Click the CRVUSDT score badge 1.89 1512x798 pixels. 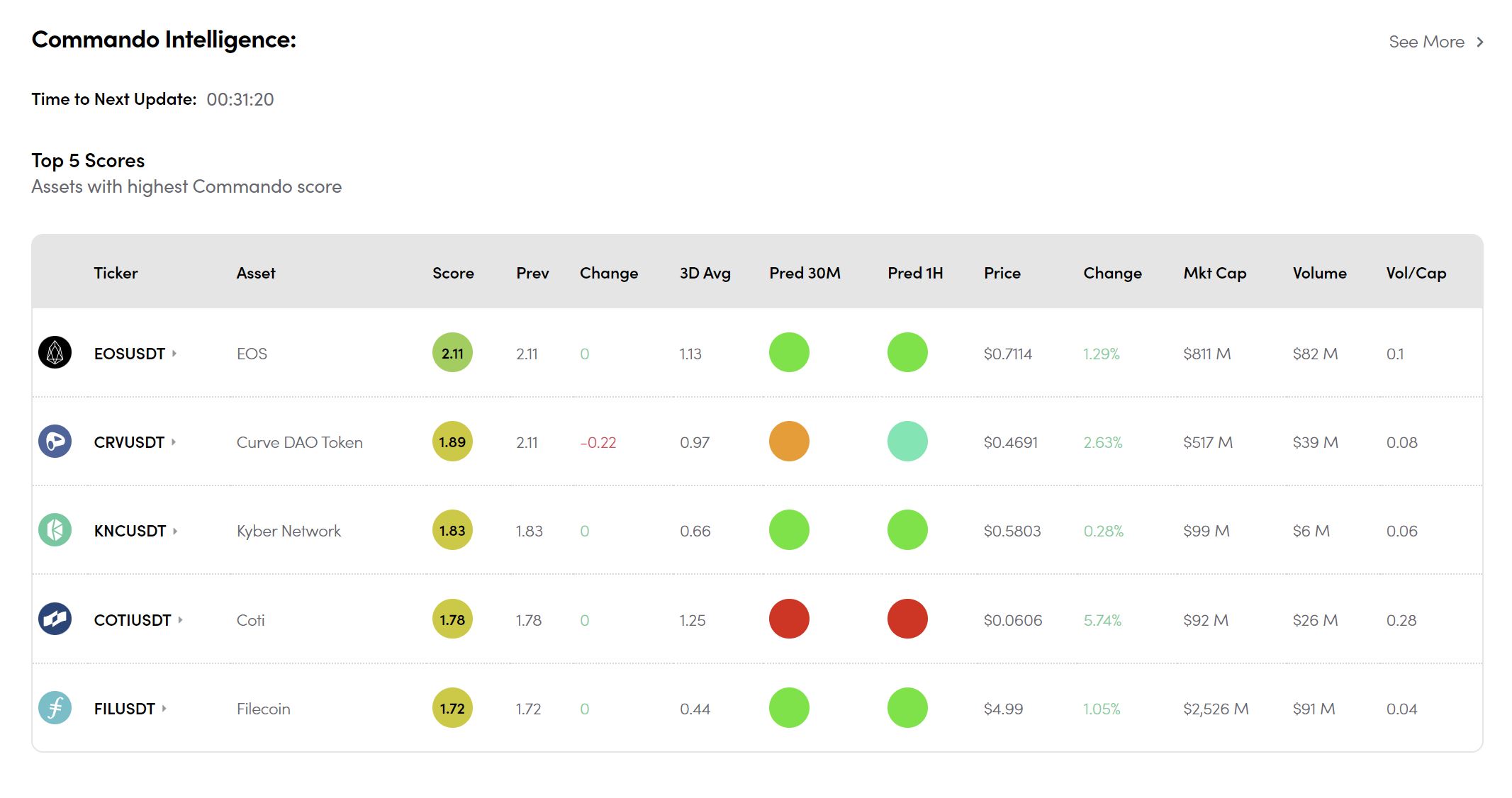(x=452, y=442)
